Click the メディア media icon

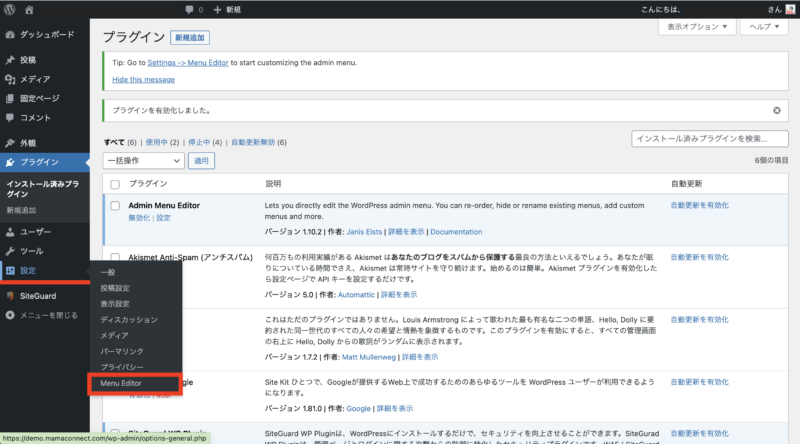[10, 79]
